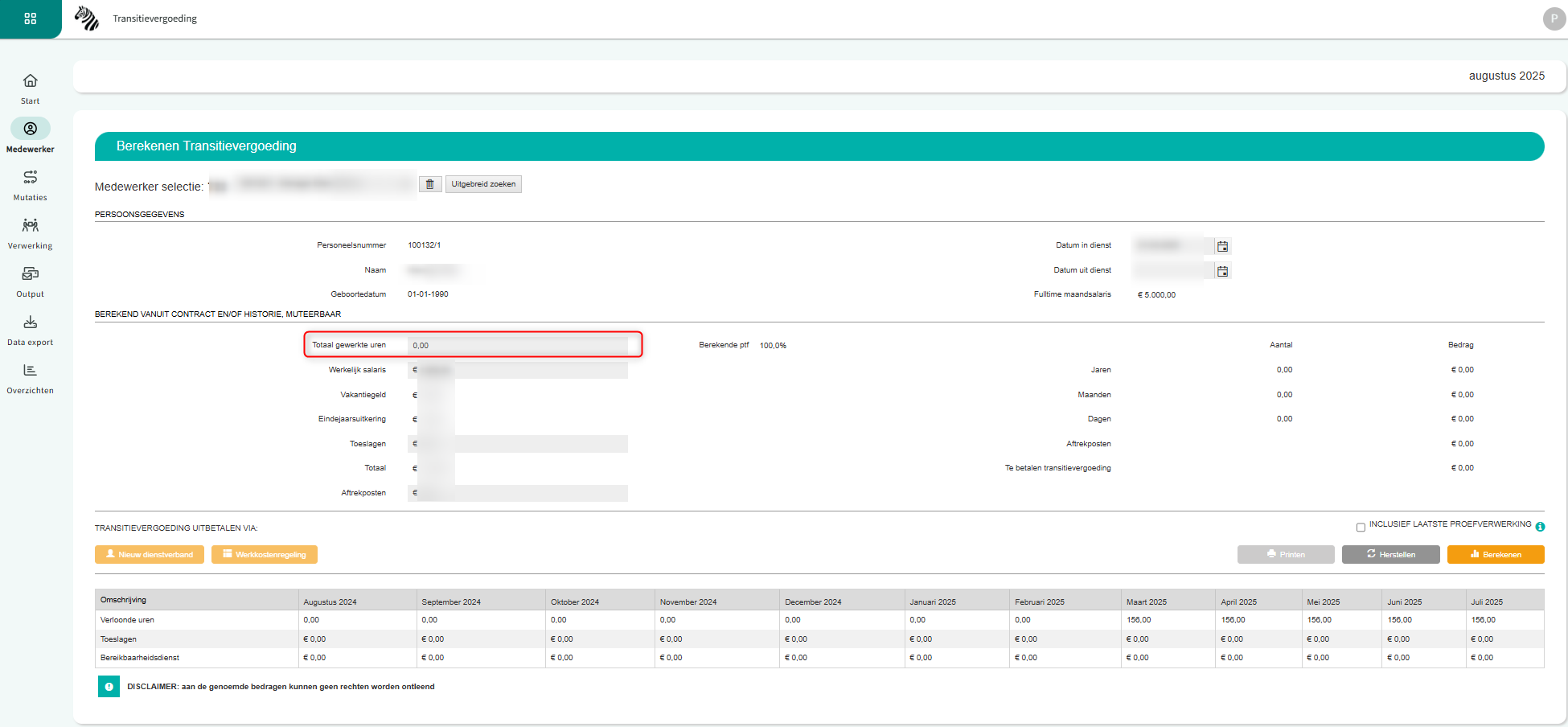Click the info icon beside proefverwerking
This screenshot has height=727, width=1568.
click(1540, 527)
